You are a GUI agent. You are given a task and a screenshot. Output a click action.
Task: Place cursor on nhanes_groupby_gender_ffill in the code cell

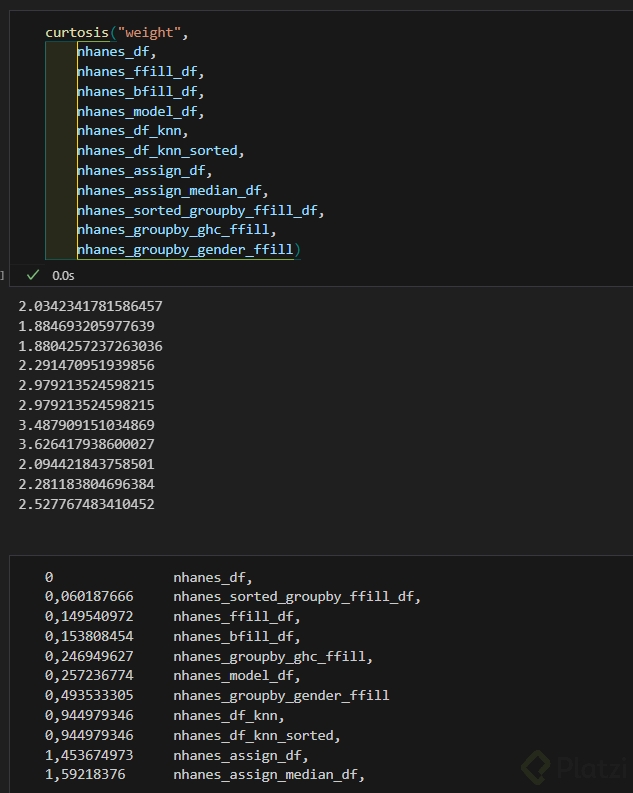click(186, 249)
